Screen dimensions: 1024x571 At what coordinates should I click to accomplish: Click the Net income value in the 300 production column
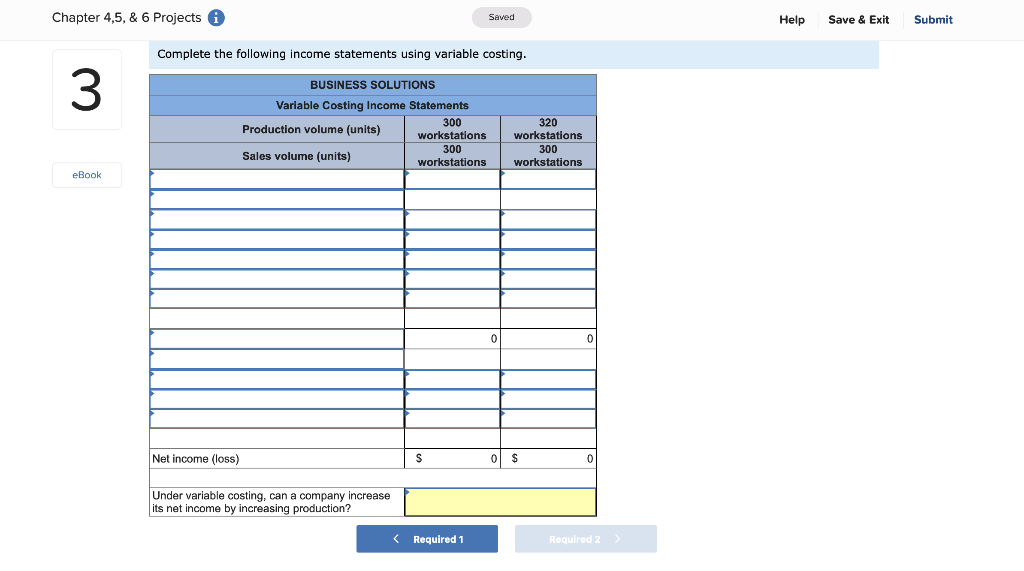pos(453,459)
